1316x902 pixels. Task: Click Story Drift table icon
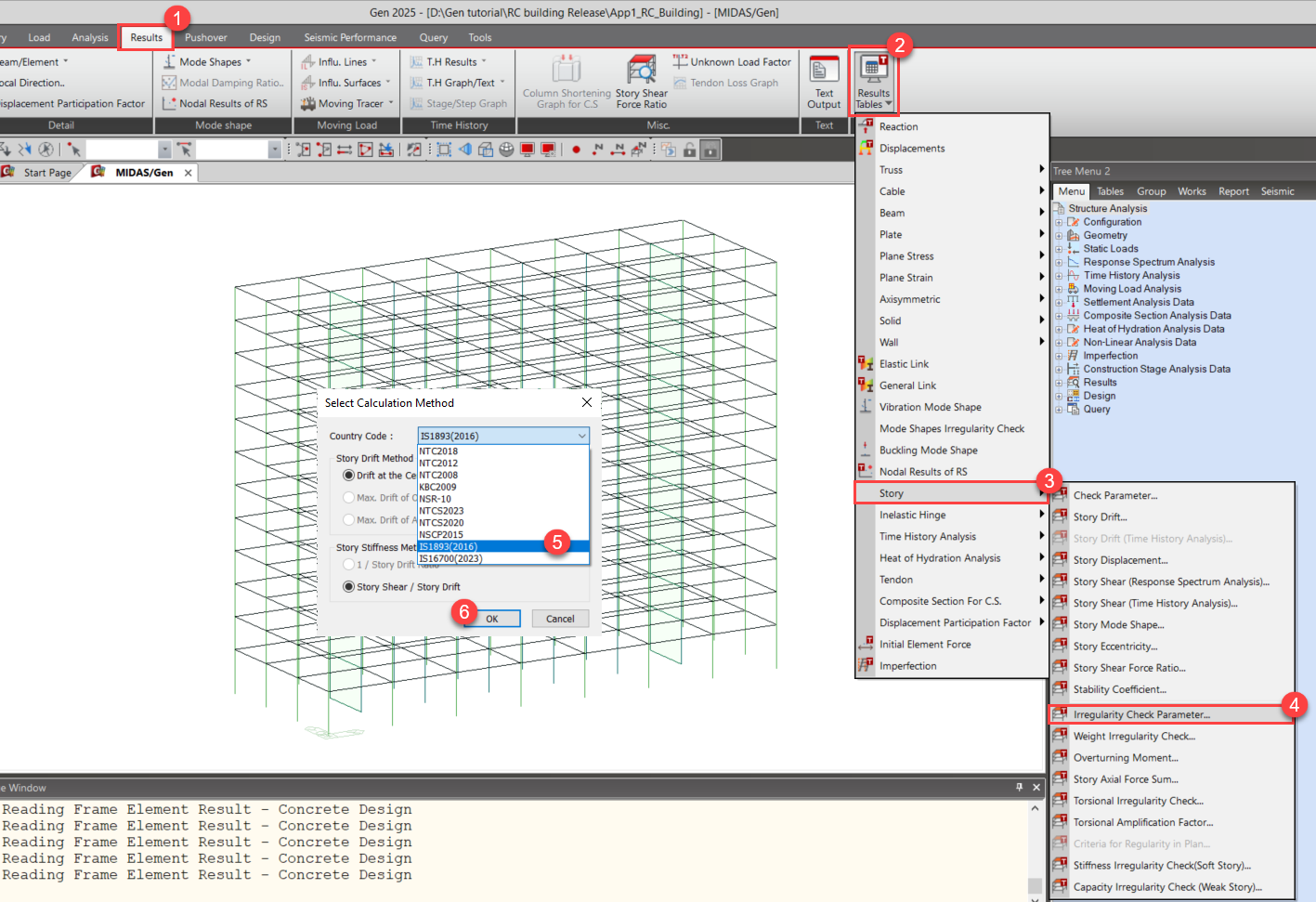click(x=1060, y=516)
